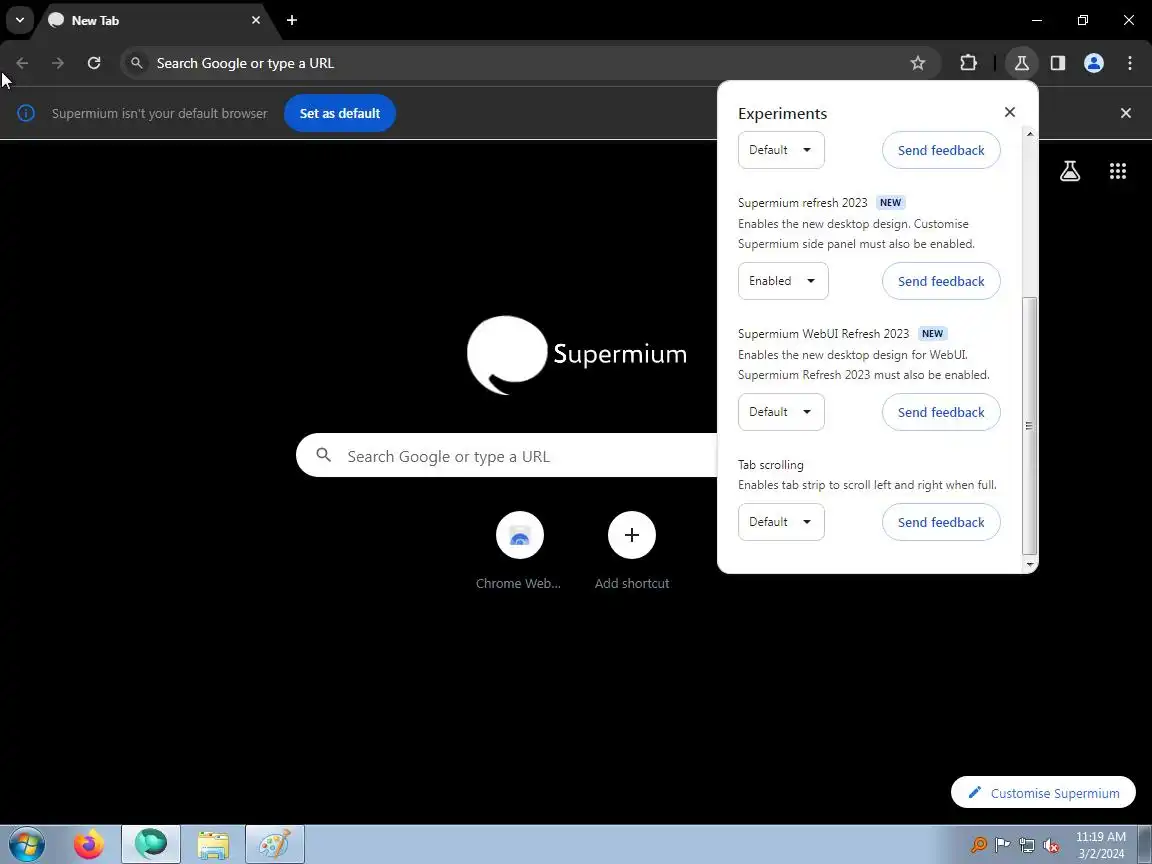This screenshot has width=1152, height=864.
Task: Click the magnifier tray icon
Action: pyautogui.click(x=978, y=845)
